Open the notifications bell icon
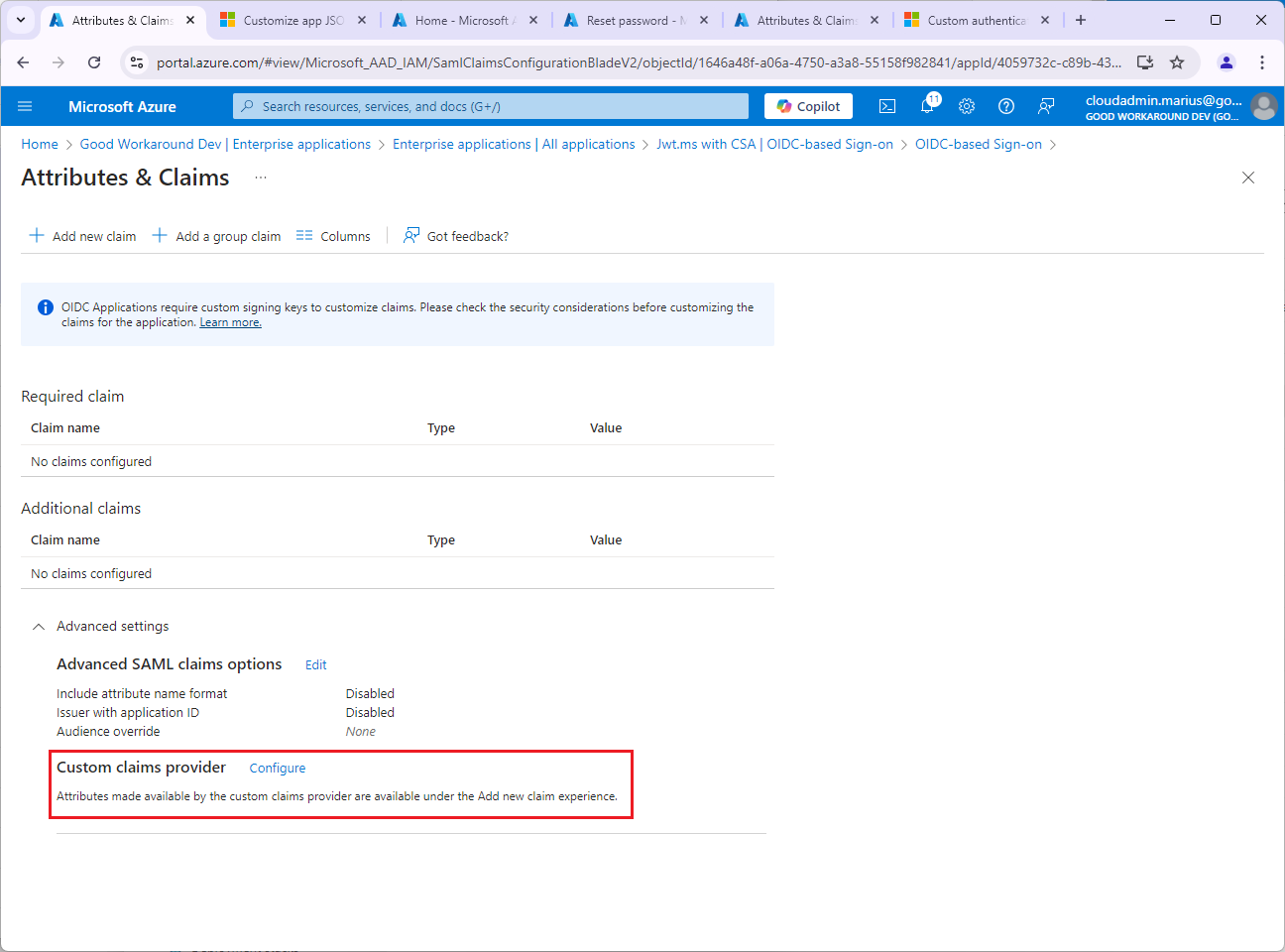 point(928,106)
